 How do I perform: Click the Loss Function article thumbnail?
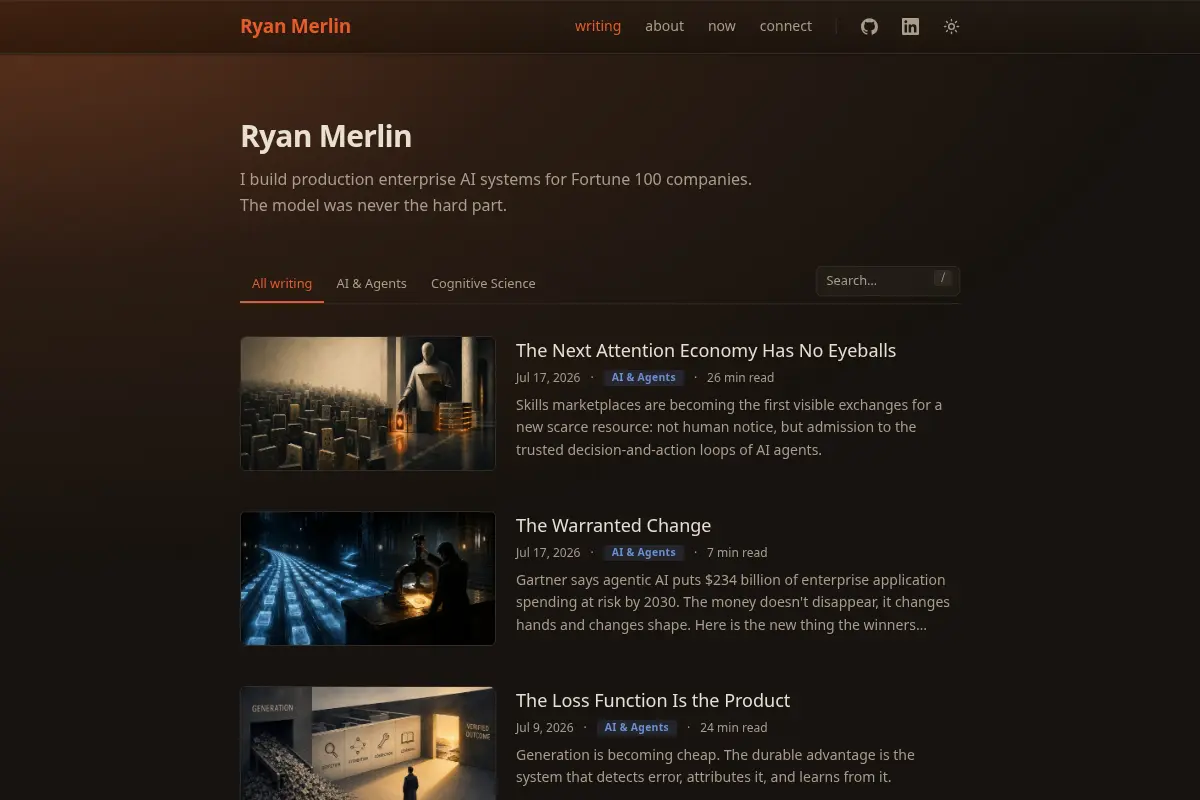coord(368,743)
